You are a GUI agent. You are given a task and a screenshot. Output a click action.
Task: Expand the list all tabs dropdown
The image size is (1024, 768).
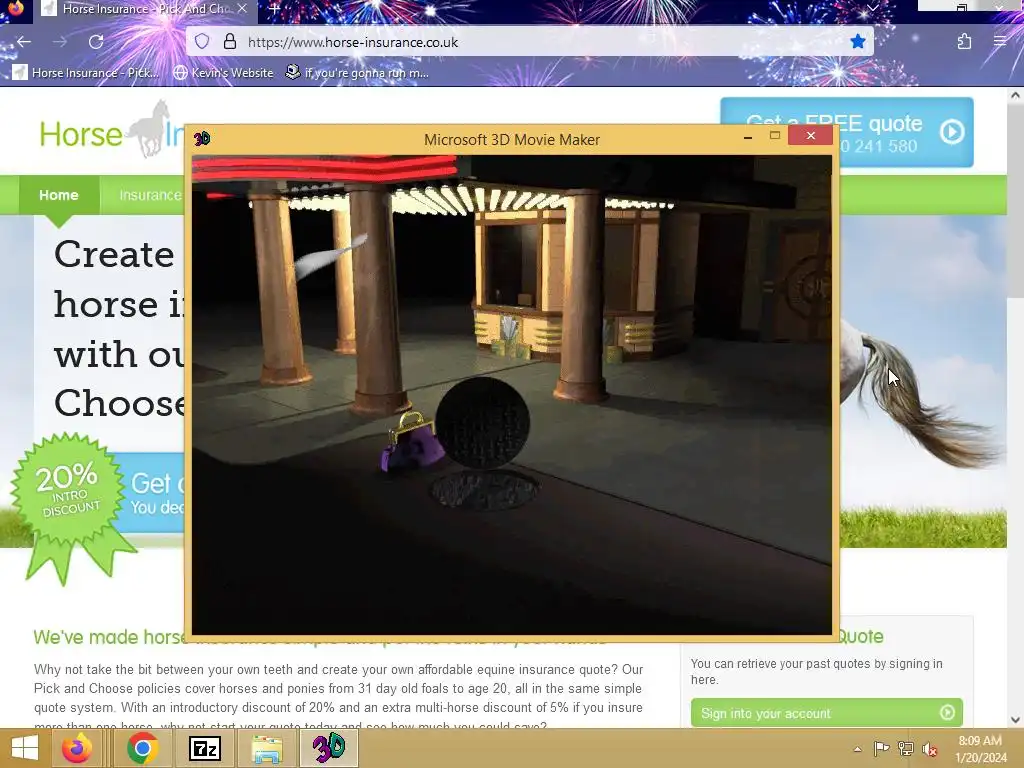coord(872,8)
